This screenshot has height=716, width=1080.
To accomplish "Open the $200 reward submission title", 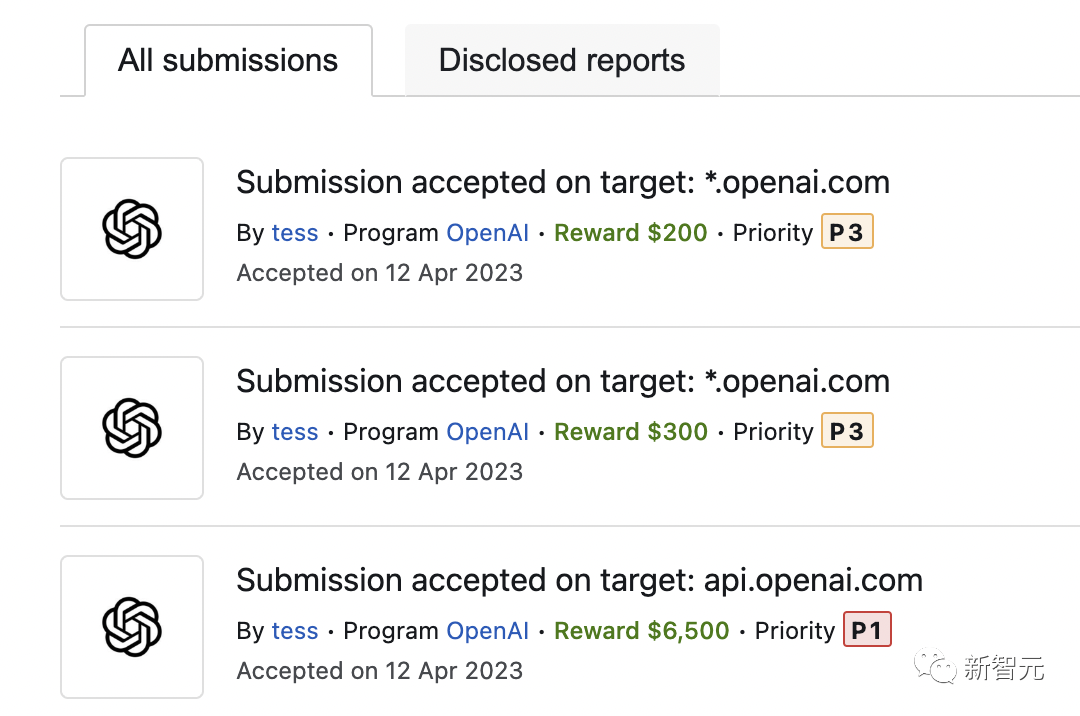I will click(x=562, y=183).
